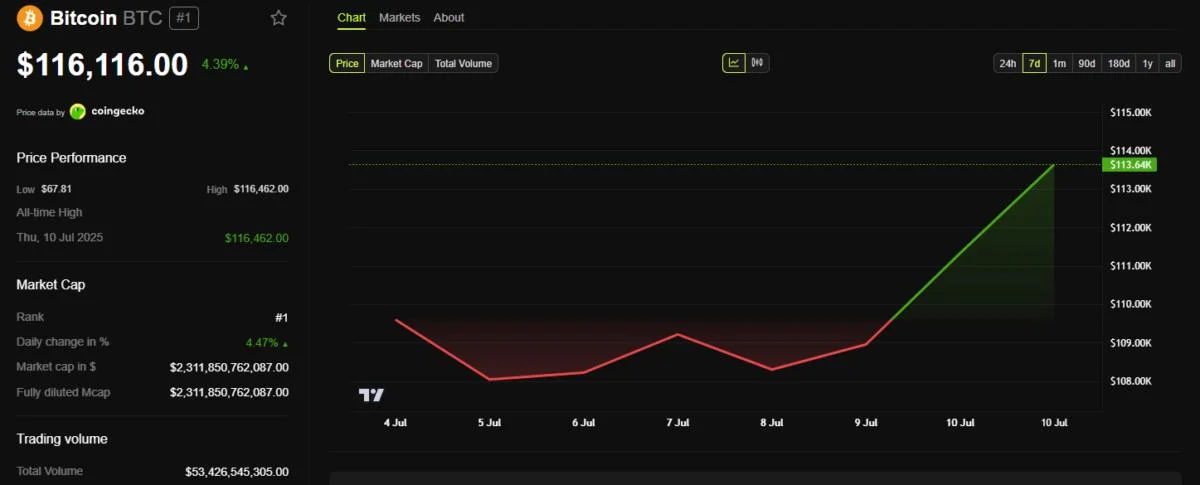1200x485 pixels.
Task: Click the 4.47% daily change value
Action: click(260, 342)
